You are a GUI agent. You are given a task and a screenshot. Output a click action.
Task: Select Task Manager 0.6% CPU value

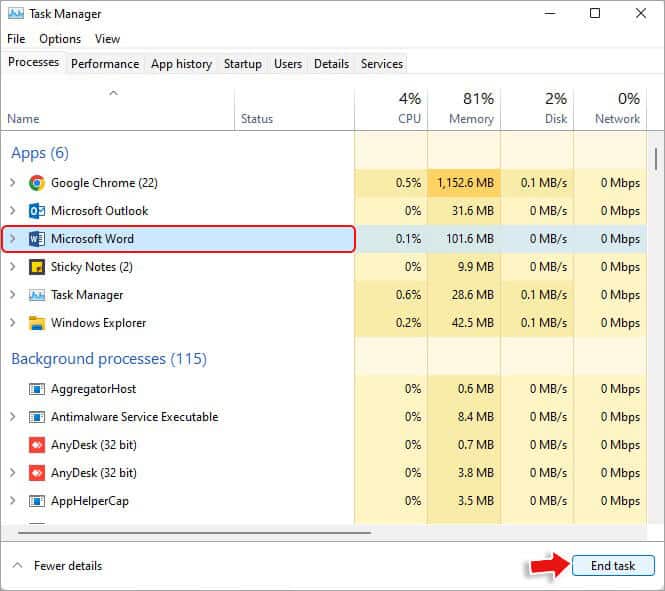coord(408,295)
